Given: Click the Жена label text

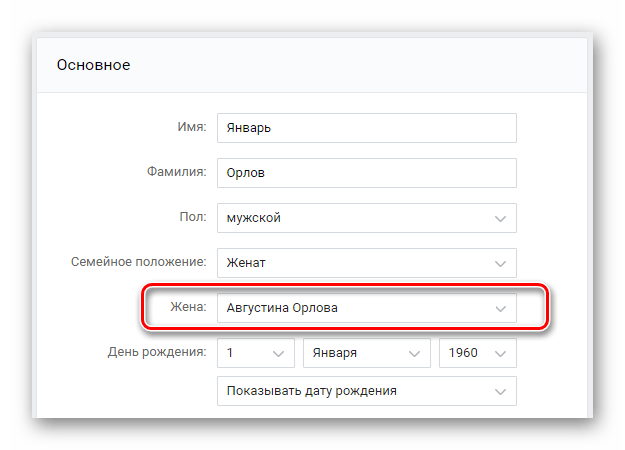Looking at the screenshot, I should point(189,307).
